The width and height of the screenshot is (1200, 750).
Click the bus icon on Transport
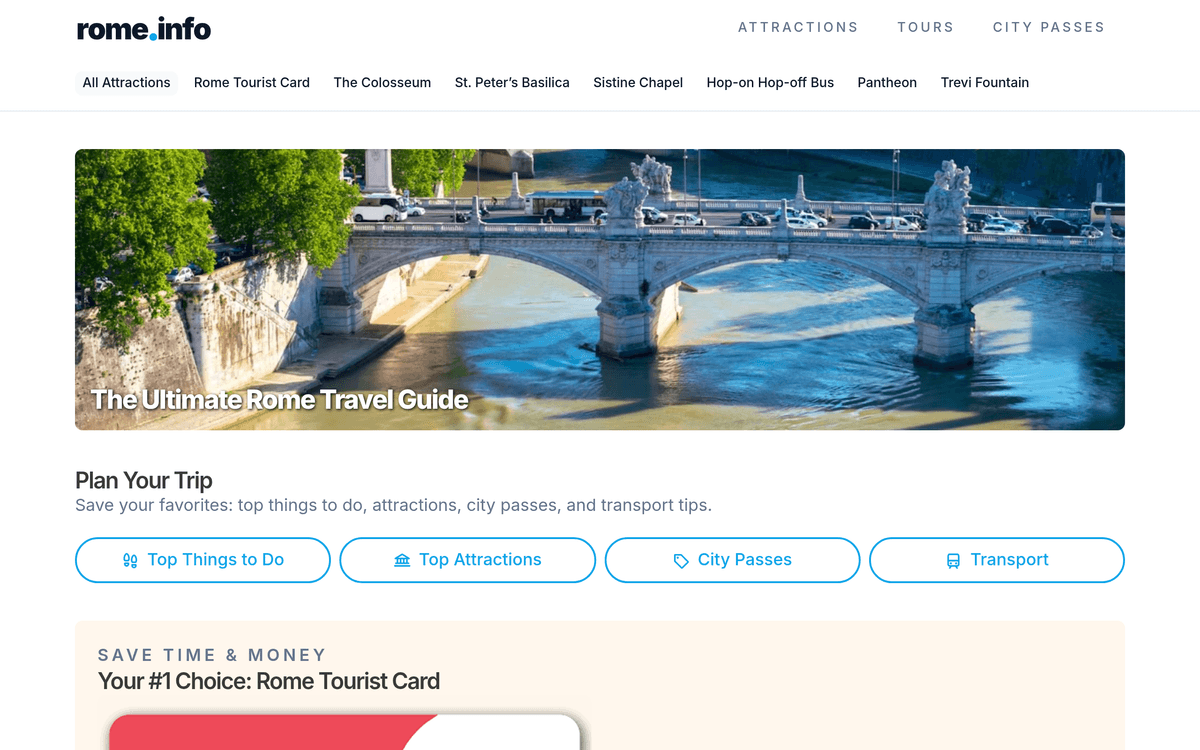tap(953, 560)
